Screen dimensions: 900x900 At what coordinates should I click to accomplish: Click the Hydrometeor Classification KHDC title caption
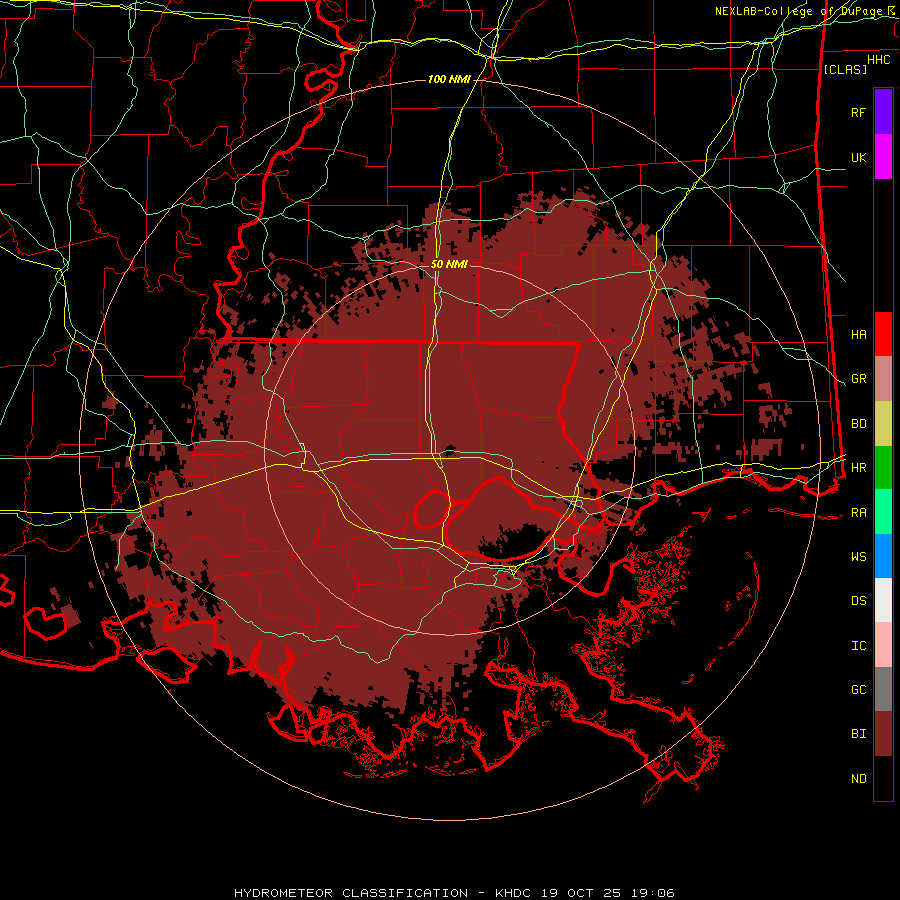(454, 893)
